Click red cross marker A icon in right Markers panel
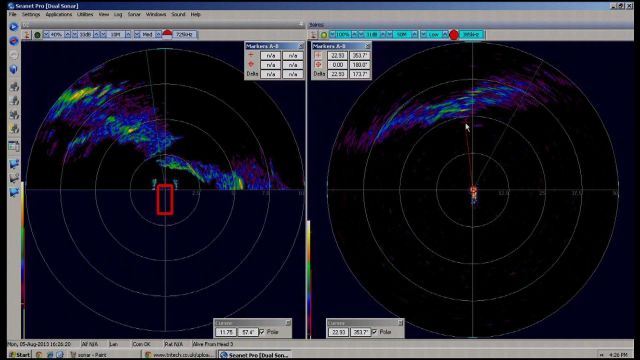This screenshot has height=360, width=640. click(x=318, y=55)
